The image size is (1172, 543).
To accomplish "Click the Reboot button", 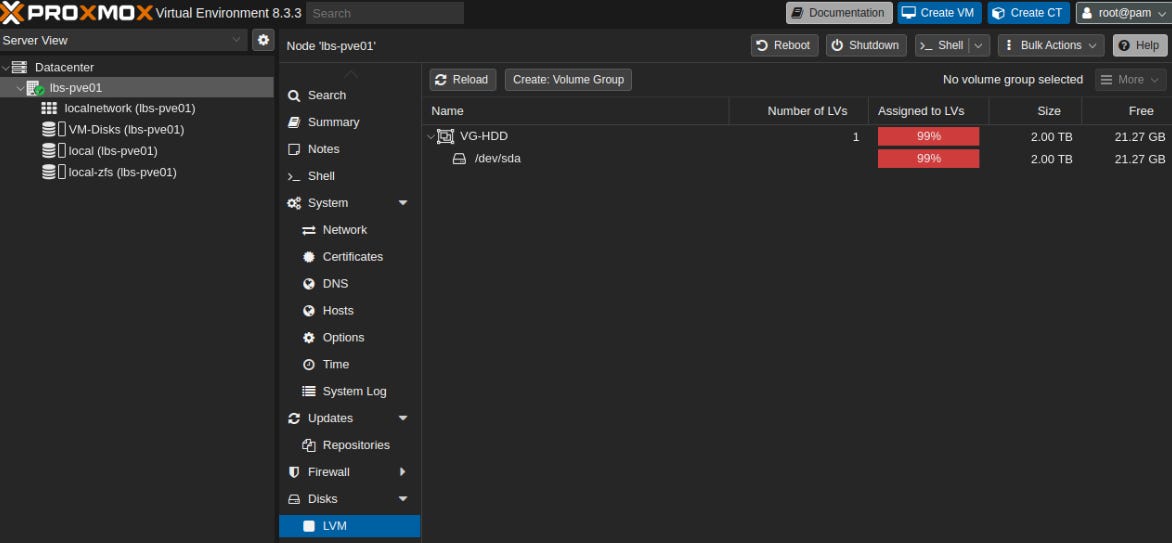I will tap(784, 46).
